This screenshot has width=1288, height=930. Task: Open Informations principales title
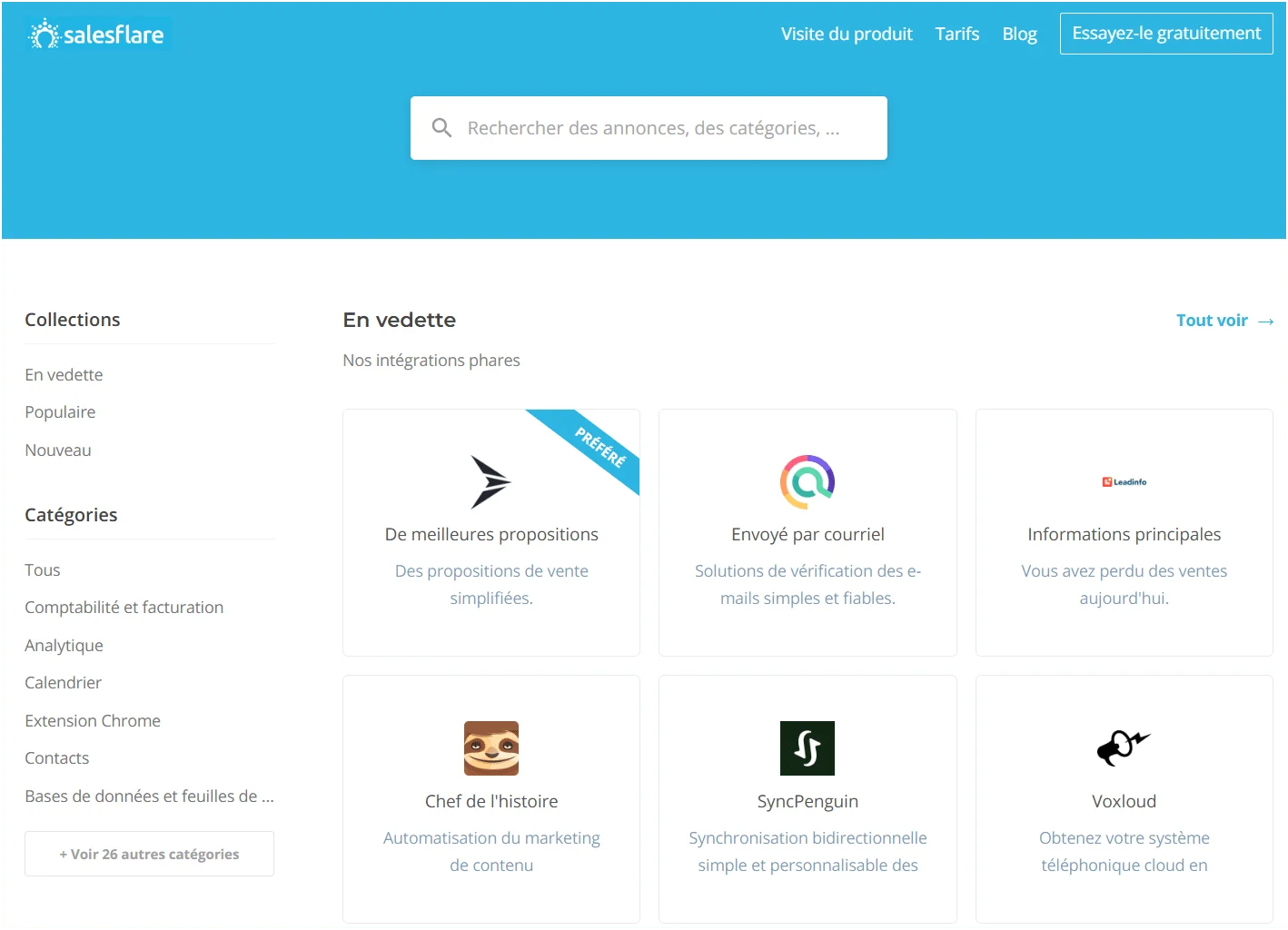click(x=1124, y=534)
